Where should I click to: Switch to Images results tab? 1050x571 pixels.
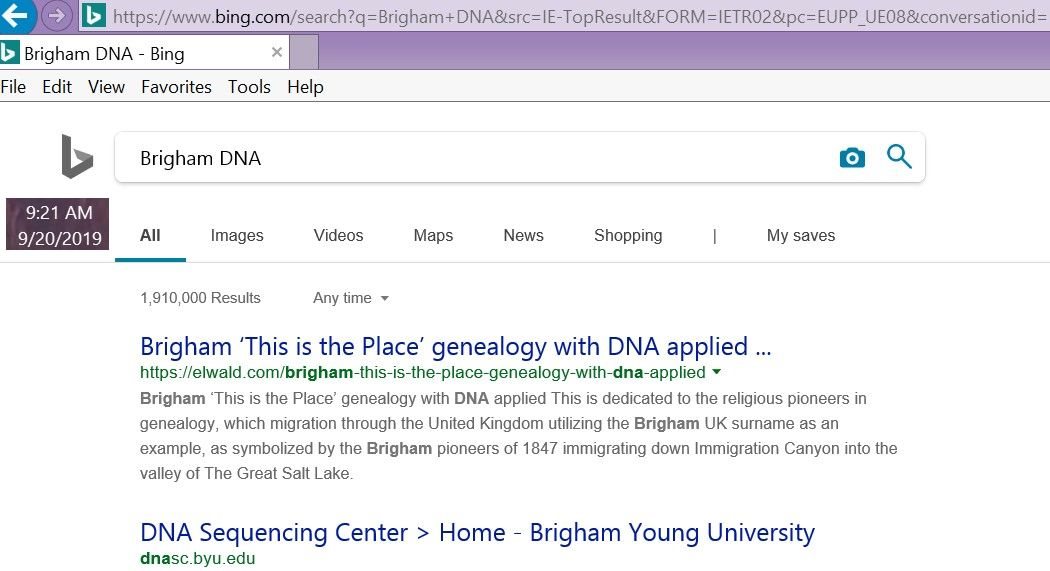pos(237,236)
